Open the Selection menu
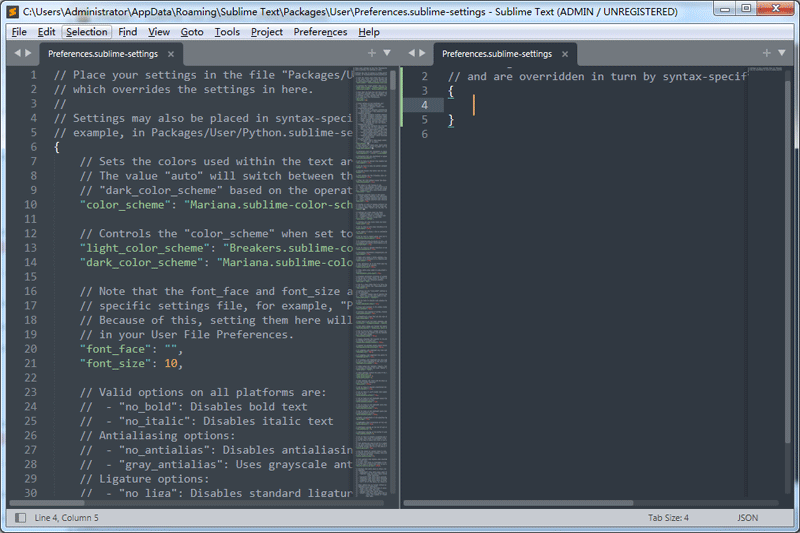 pos(86,32)
